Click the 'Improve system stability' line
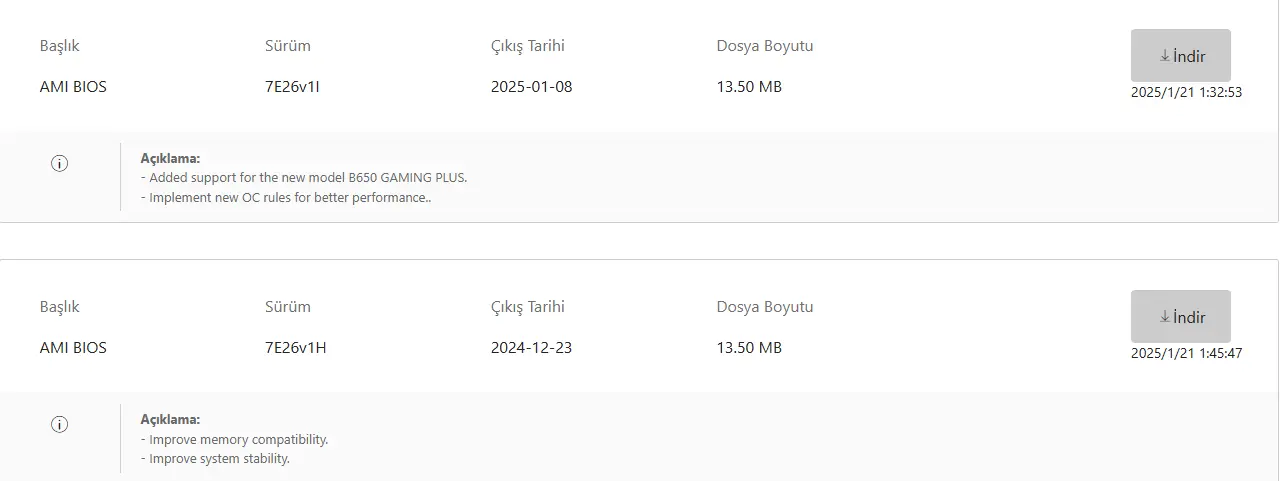Screen dimensions: 1280x481 coord(215,459)
